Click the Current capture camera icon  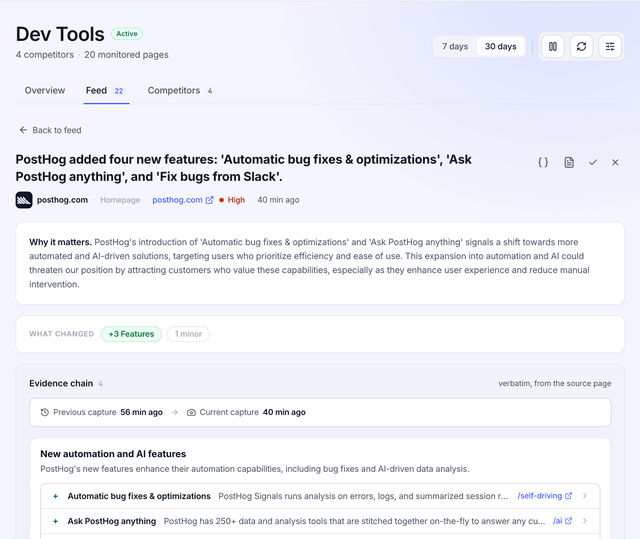point(191,413)
